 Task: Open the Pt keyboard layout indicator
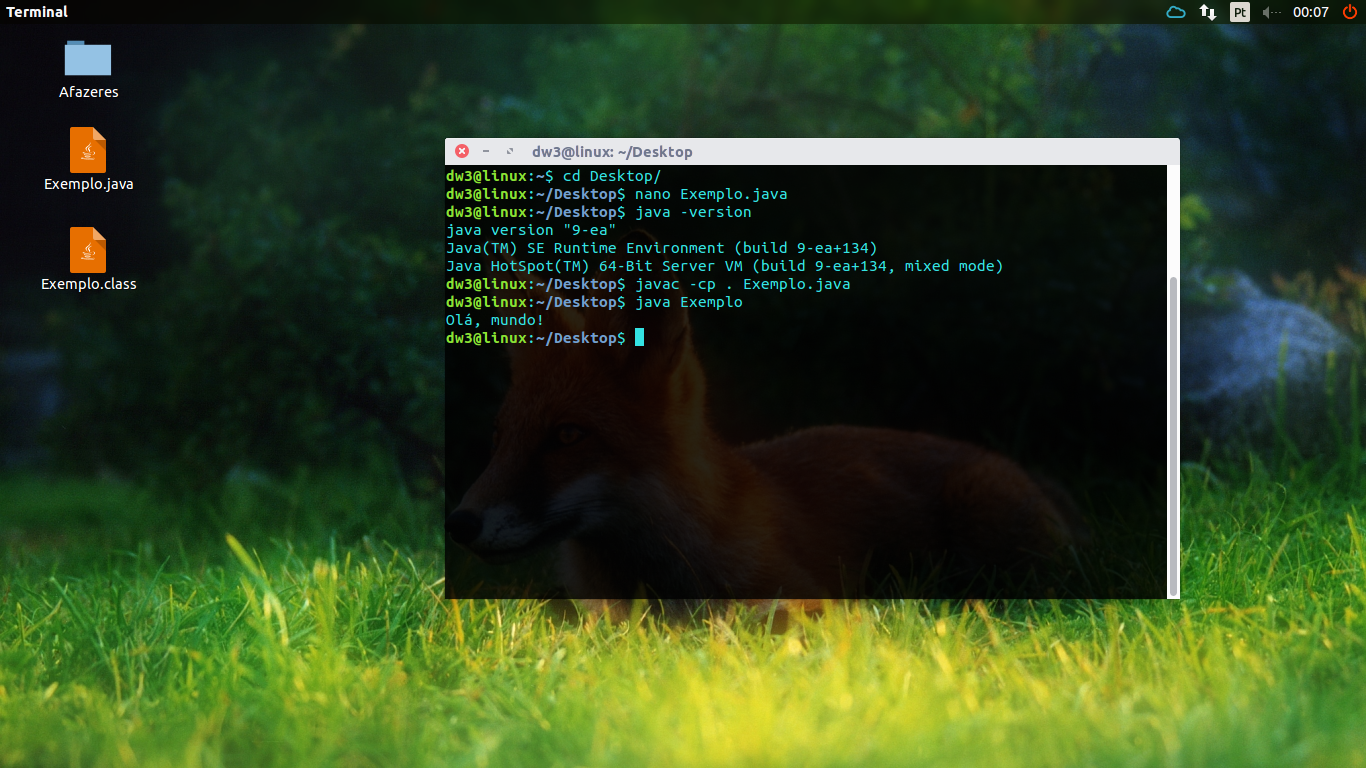click(1240, 12)
